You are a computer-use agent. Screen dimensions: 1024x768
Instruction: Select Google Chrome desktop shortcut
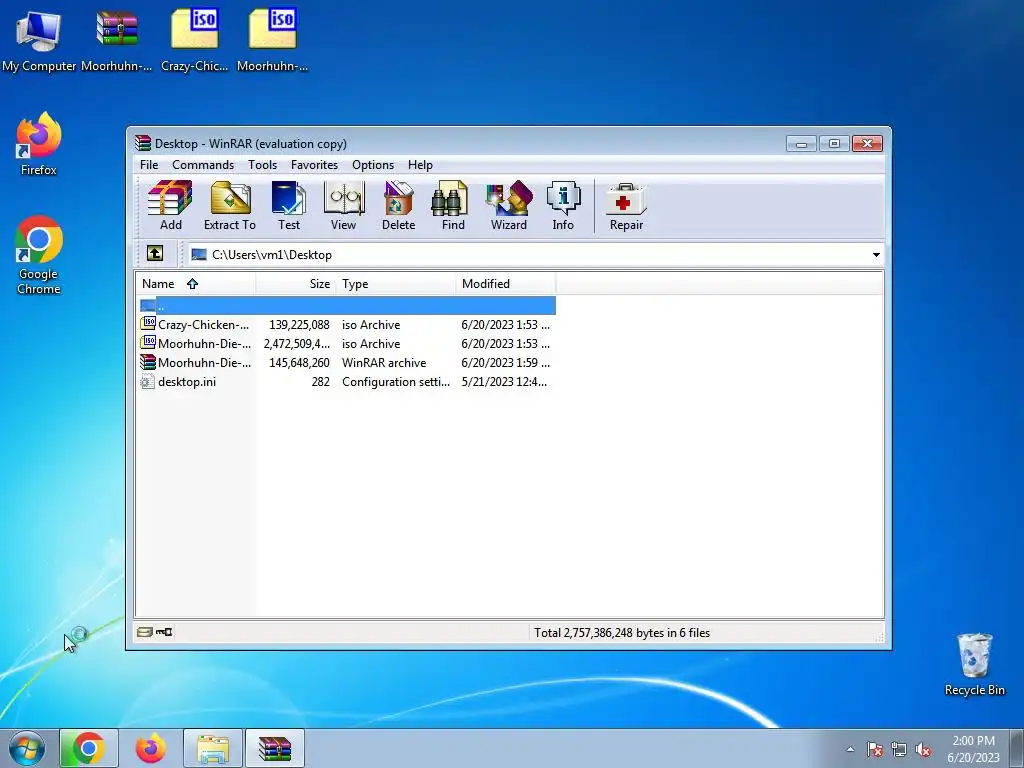click(x=39, y=255)
